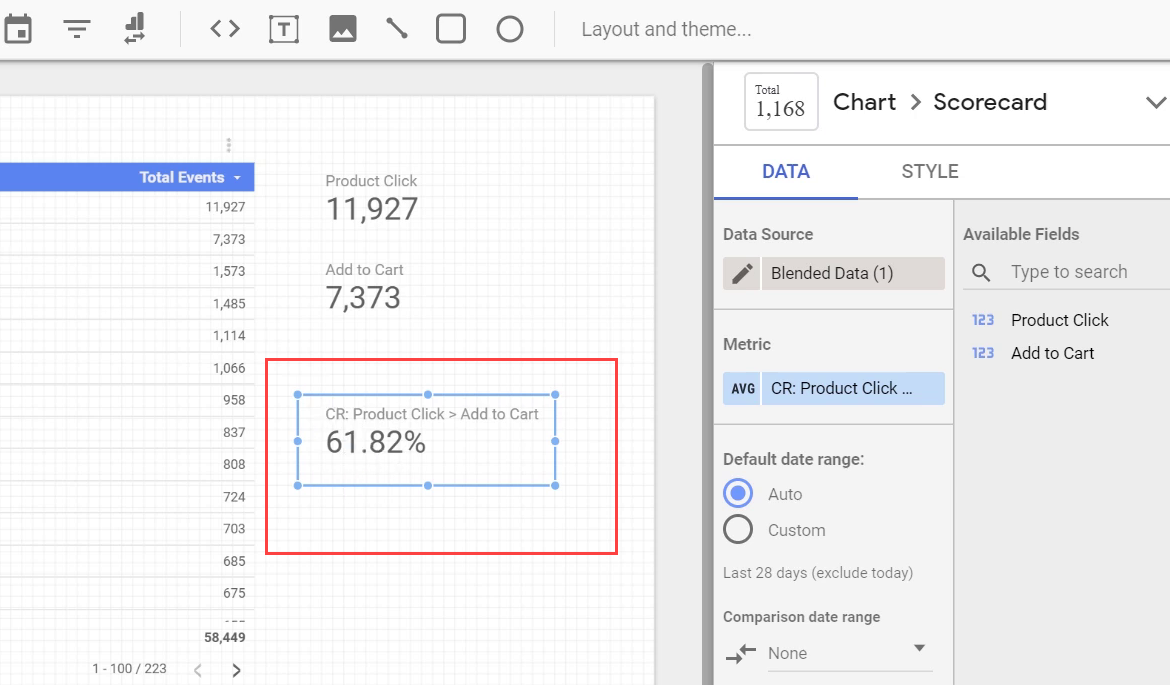Click the Product Click field type icon

[983, 320]
